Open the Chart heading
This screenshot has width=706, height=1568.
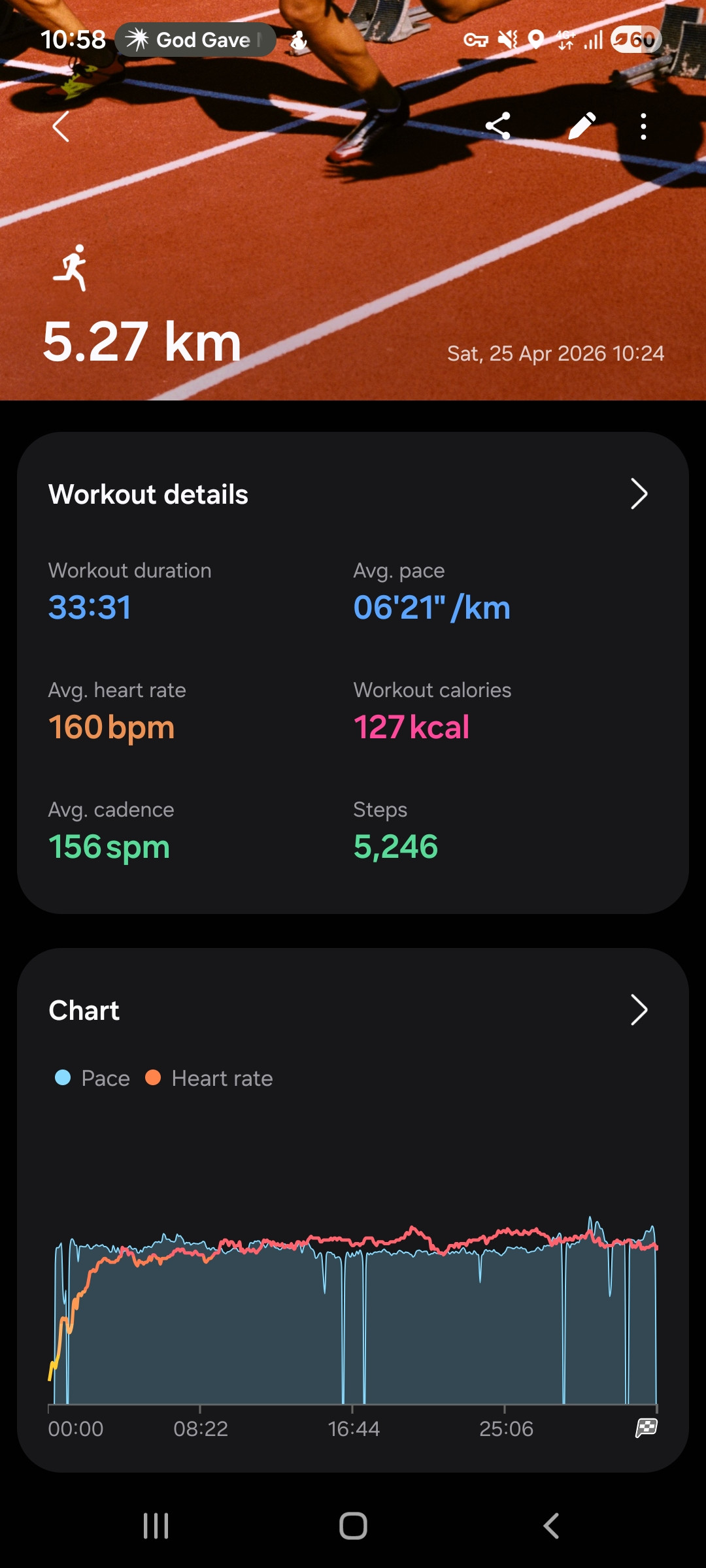(84, 1011)
